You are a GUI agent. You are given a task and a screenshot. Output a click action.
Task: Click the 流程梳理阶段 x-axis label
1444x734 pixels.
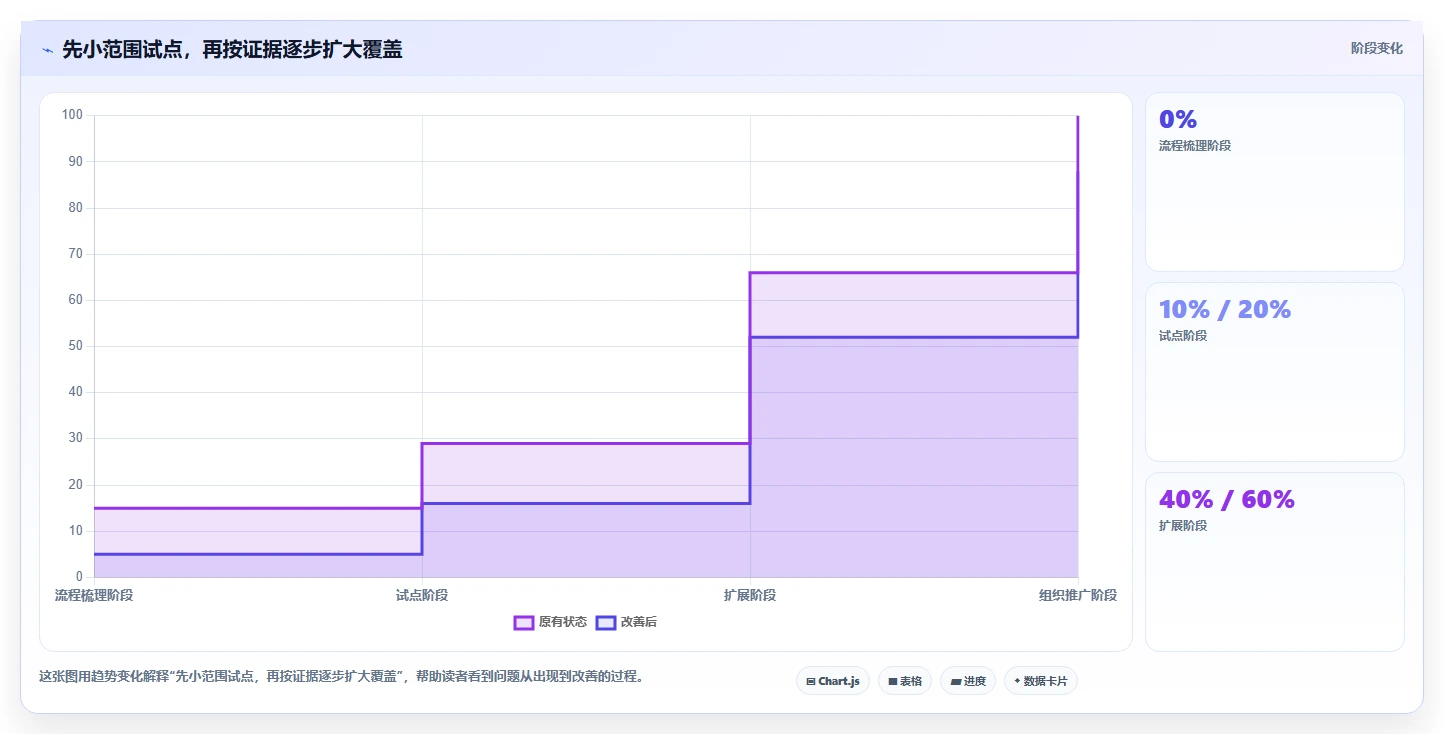(x=94, y=595)
